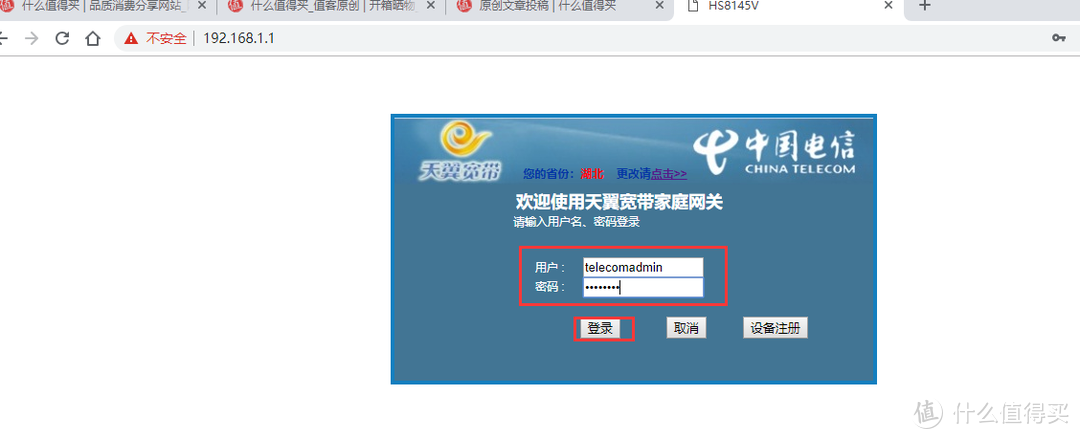Reload the page with the refresh icon
The image size is (1080, 439).
pos(63,39)
